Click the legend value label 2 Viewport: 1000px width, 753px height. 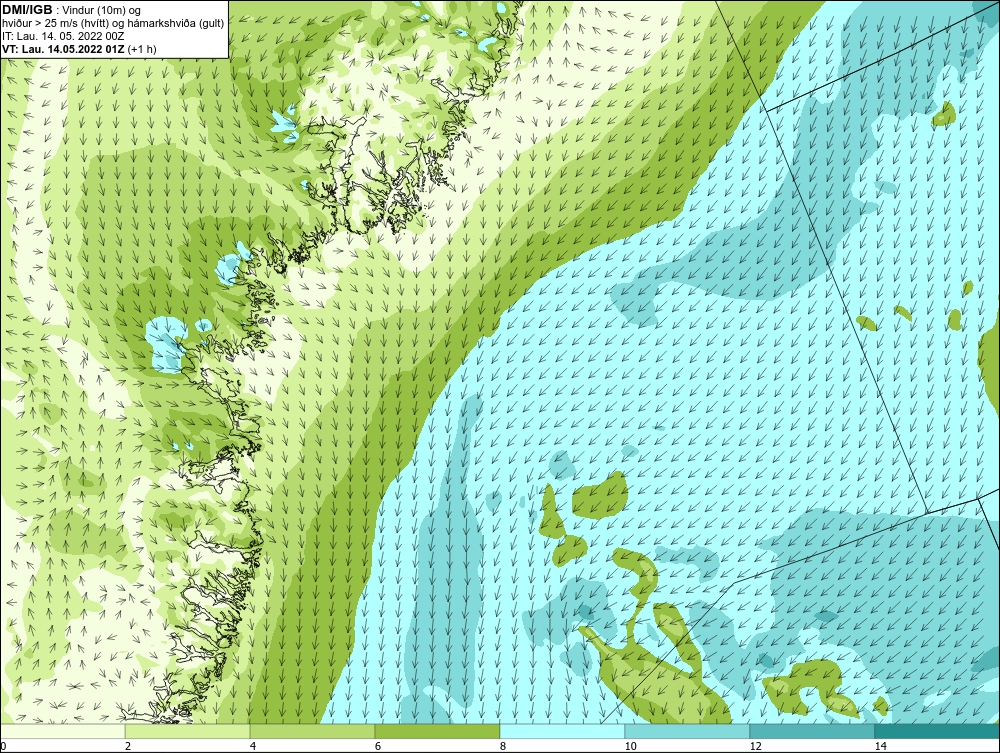click(x=128, y=746)
